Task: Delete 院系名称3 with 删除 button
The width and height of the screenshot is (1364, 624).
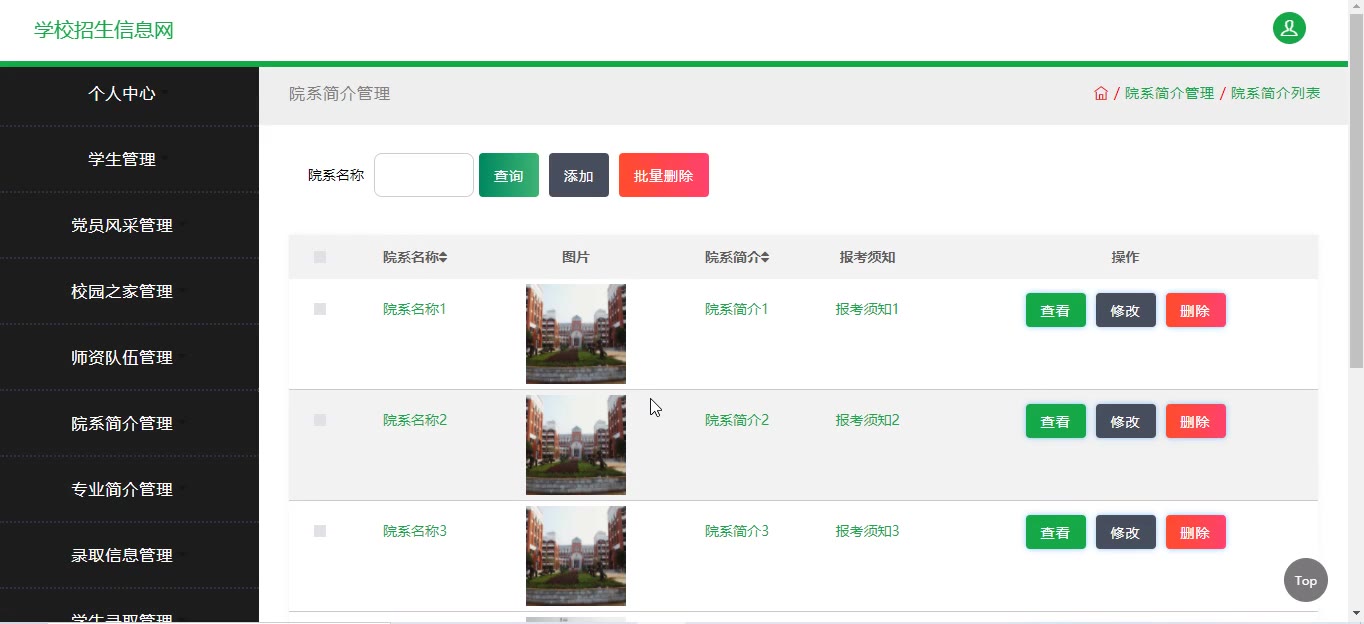Action: pyautogui.click(x=1196, y=532)
